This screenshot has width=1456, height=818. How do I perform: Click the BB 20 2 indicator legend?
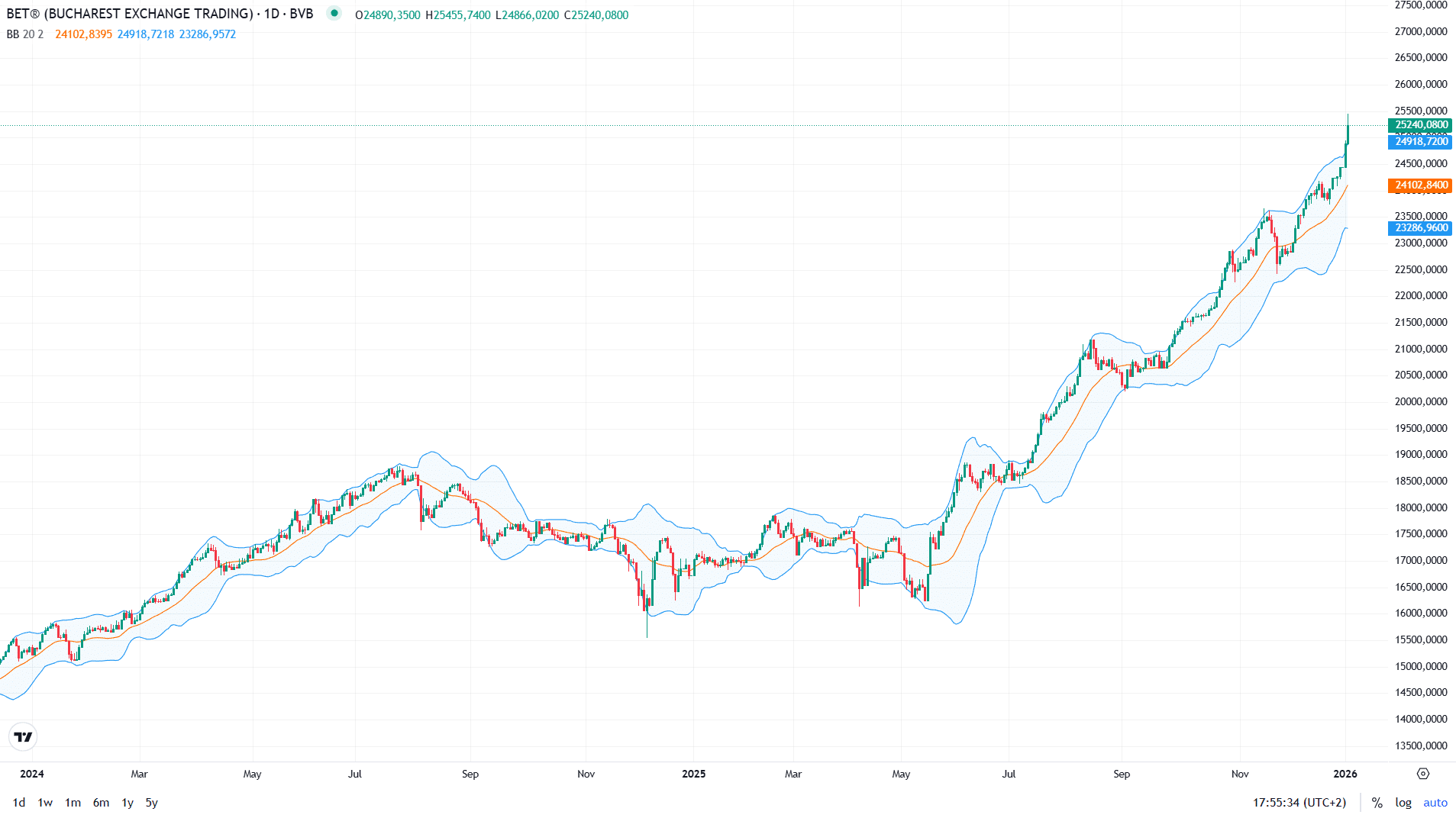pos(25,34)
